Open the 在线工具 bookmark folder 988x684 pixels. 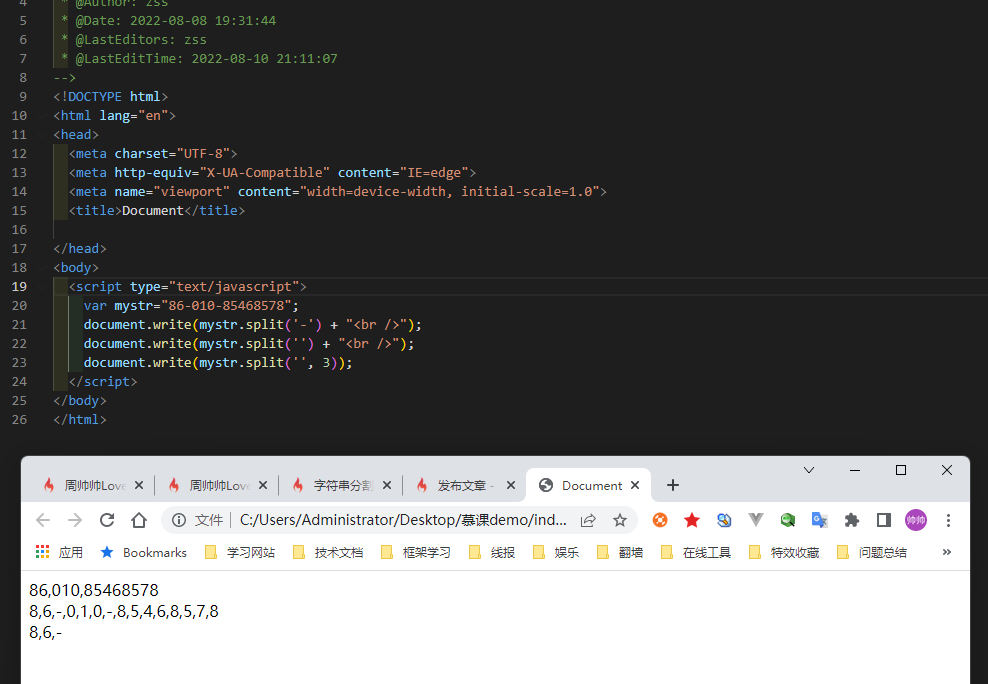point(696,552)
